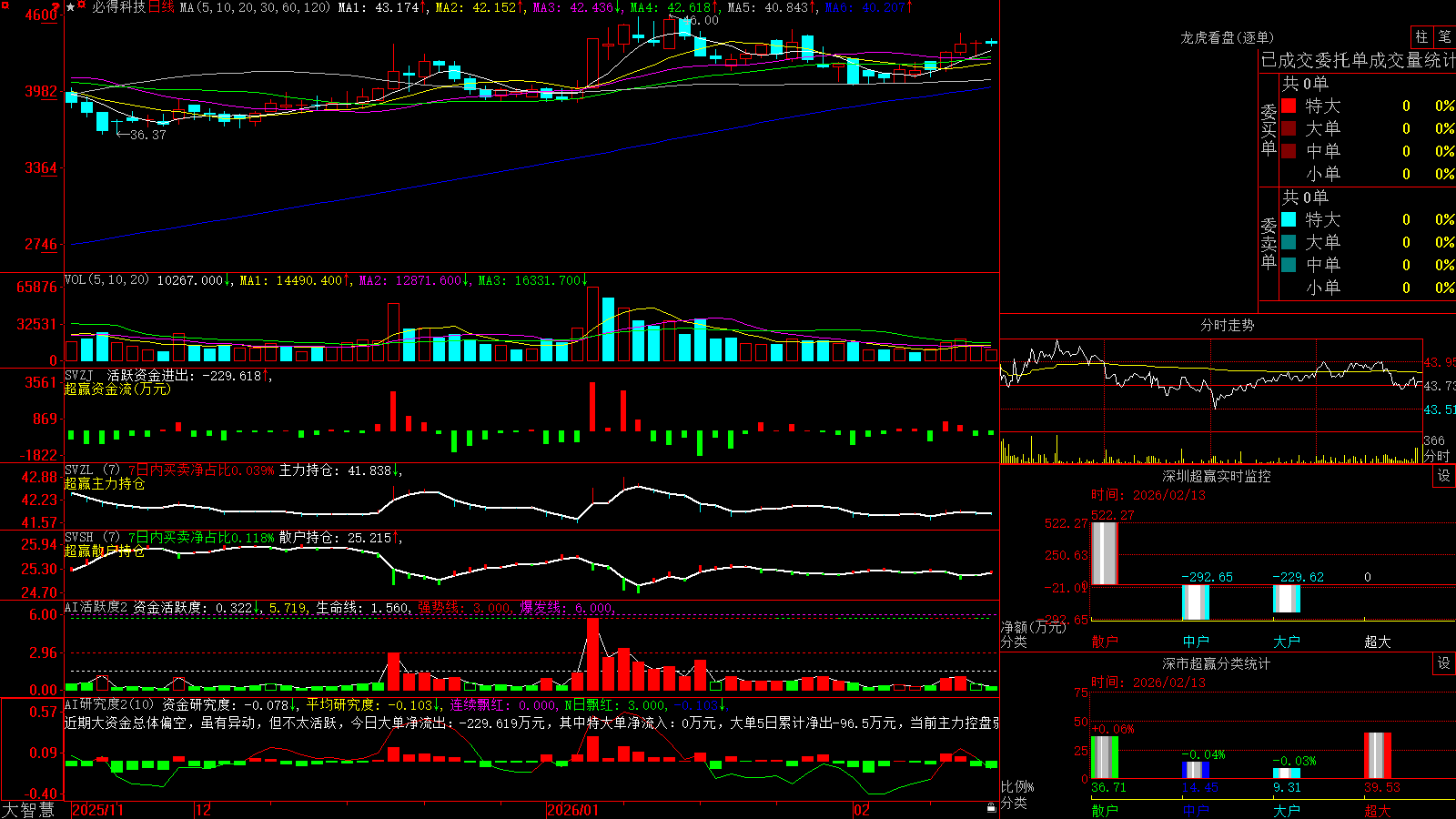Click the 强势线: 3.000 label
Image resolution: width=1456 pixels, height=819 pixels.
(465, 607)
